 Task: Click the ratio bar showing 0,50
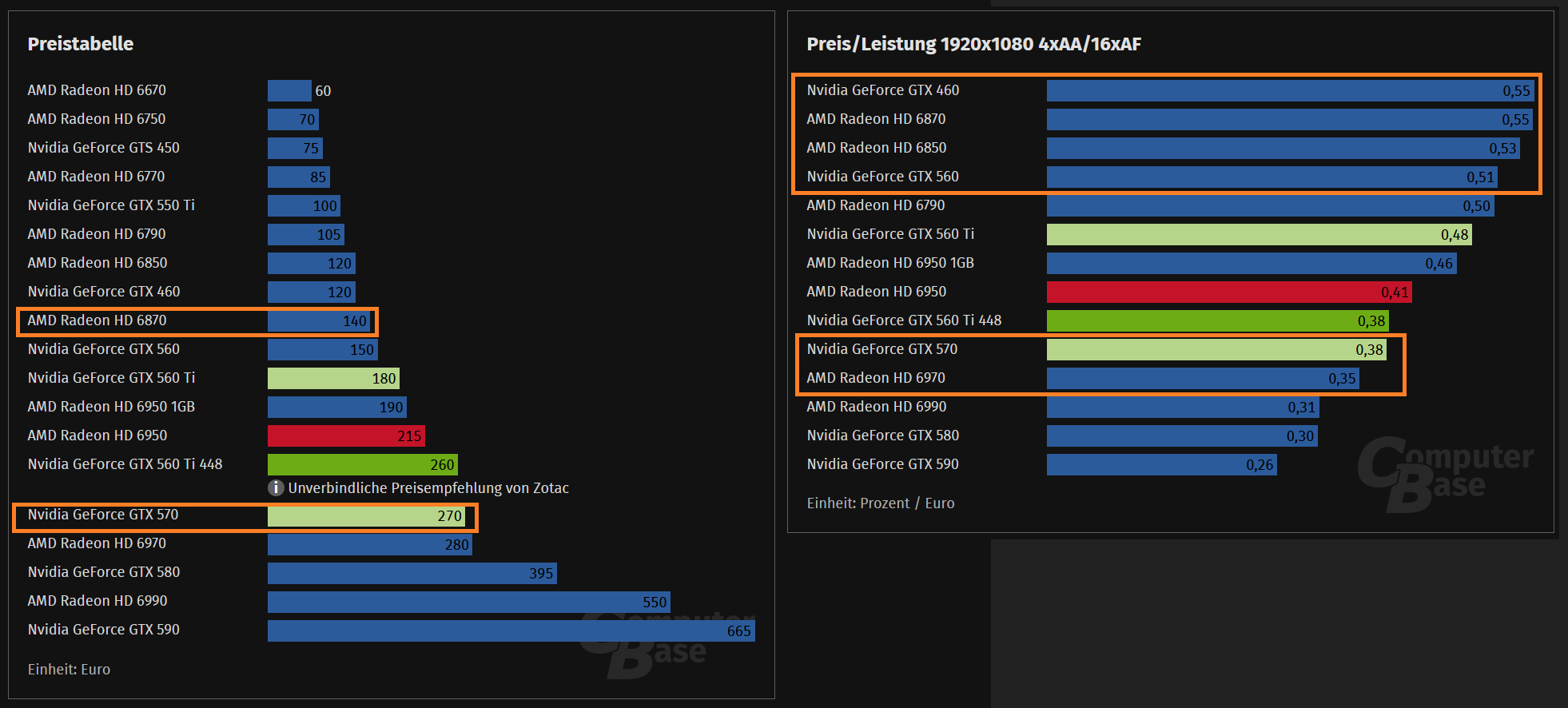point(1271,205)
